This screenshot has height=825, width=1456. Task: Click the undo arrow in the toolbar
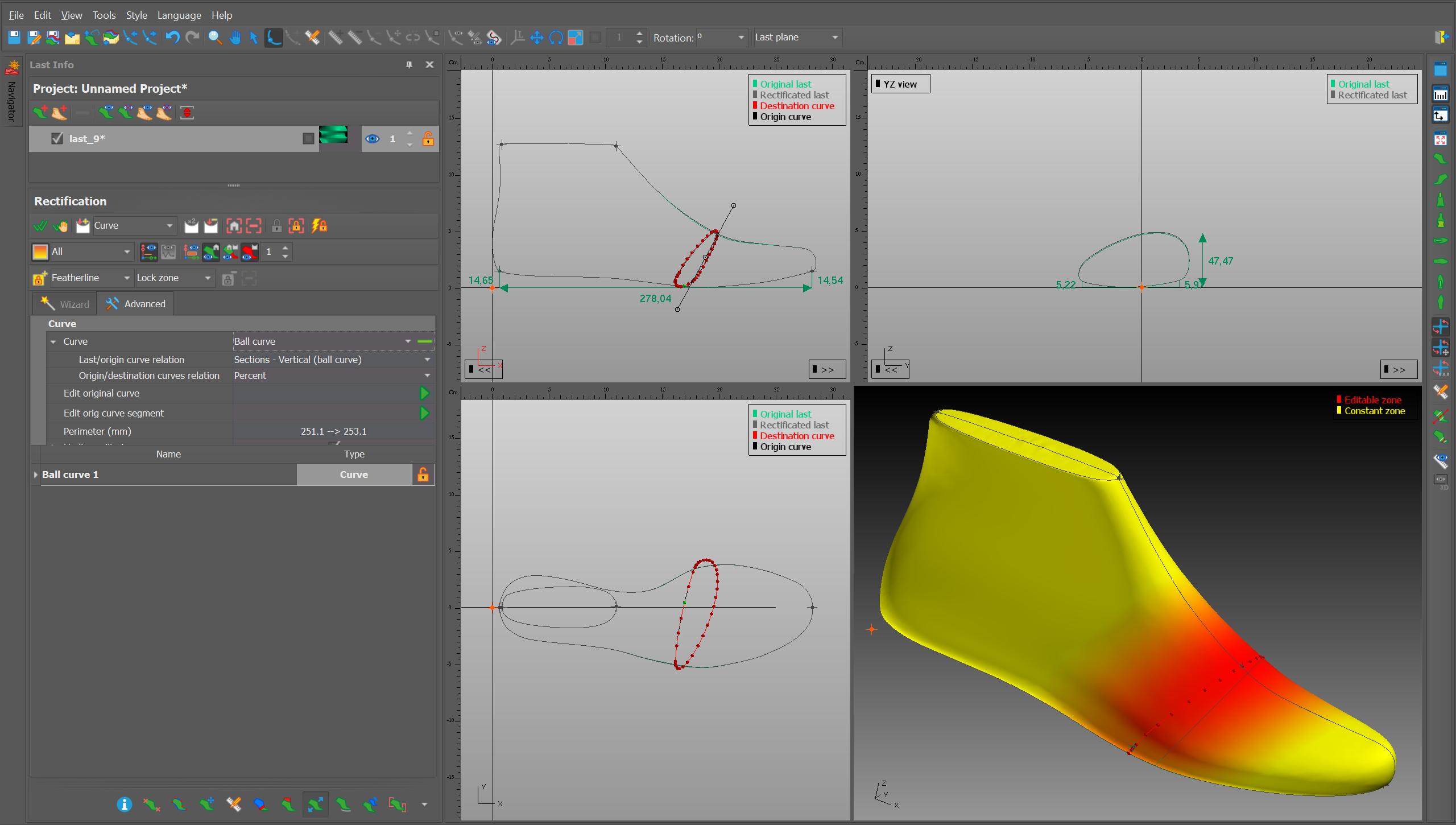172,38
